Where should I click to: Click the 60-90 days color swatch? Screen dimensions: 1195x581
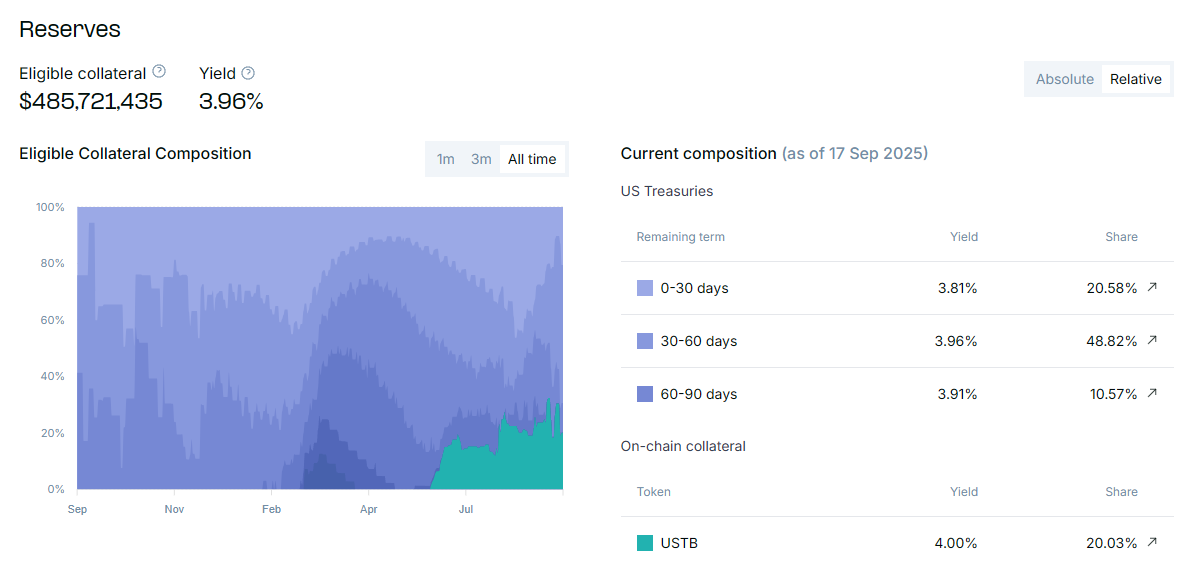pyautogui.click(x=645, y=394)
